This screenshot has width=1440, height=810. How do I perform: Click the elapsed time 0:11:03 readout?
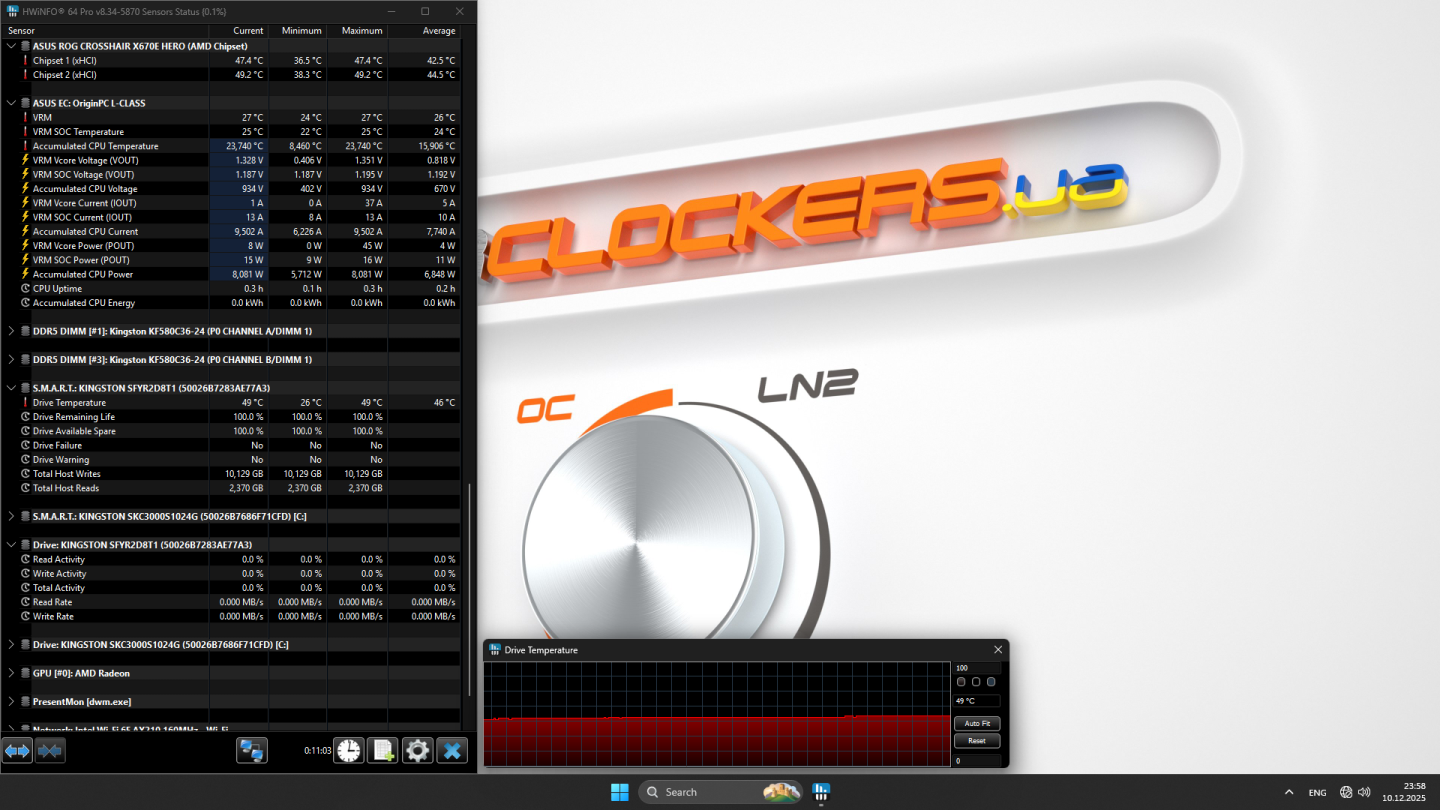coord(317,750)
